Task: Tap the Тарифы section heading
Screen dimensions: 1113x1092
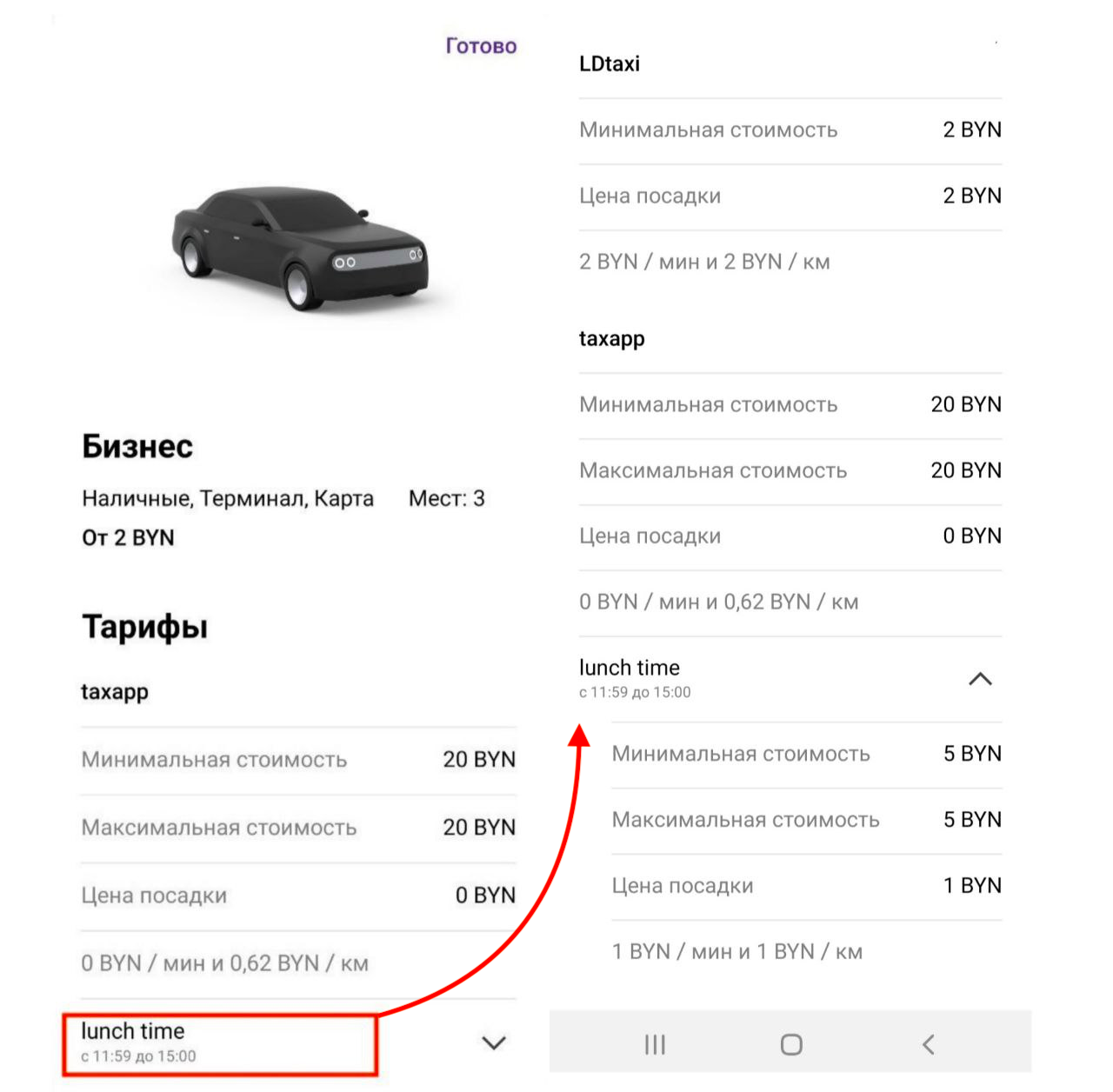Action: [145, 627]
